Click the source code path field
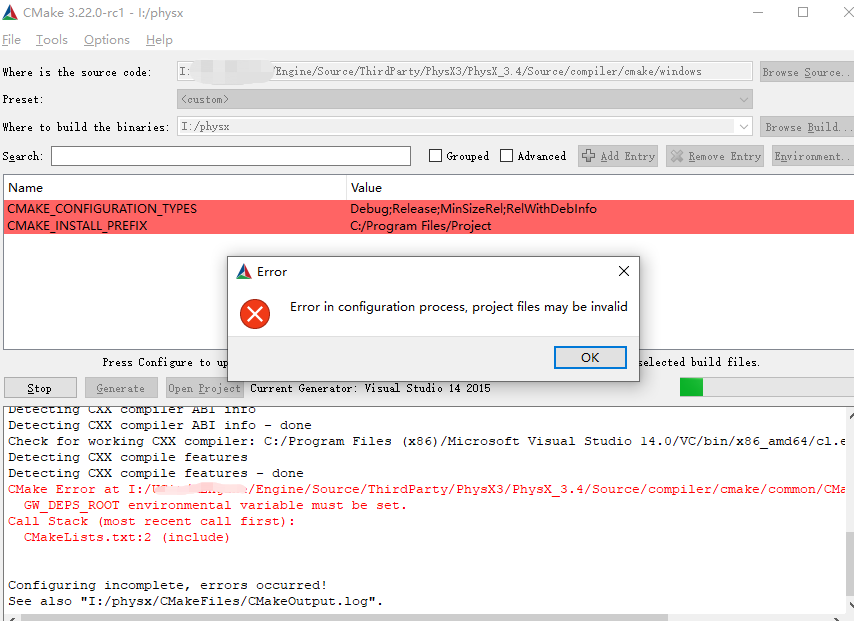 coord(465,71)
